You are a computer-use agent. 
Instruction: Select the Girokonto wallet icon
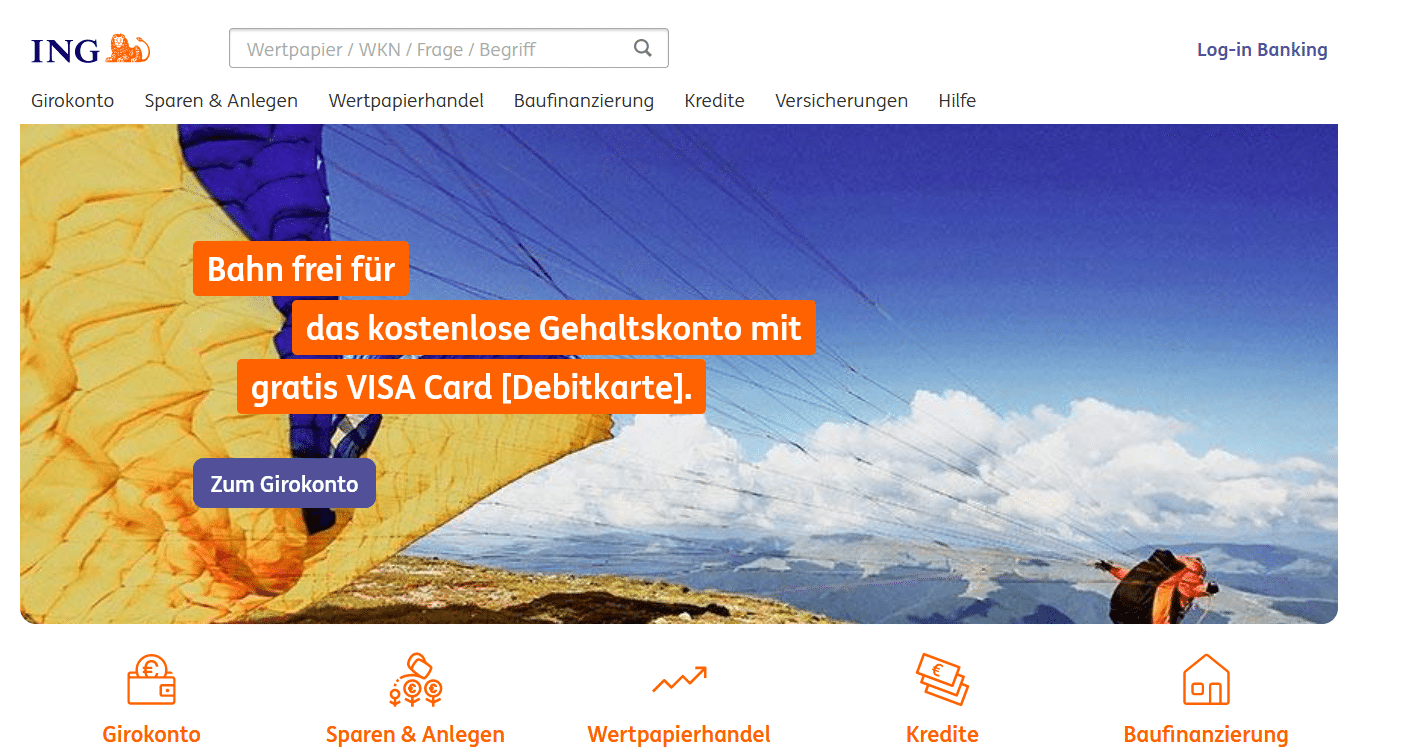point(152,680)
